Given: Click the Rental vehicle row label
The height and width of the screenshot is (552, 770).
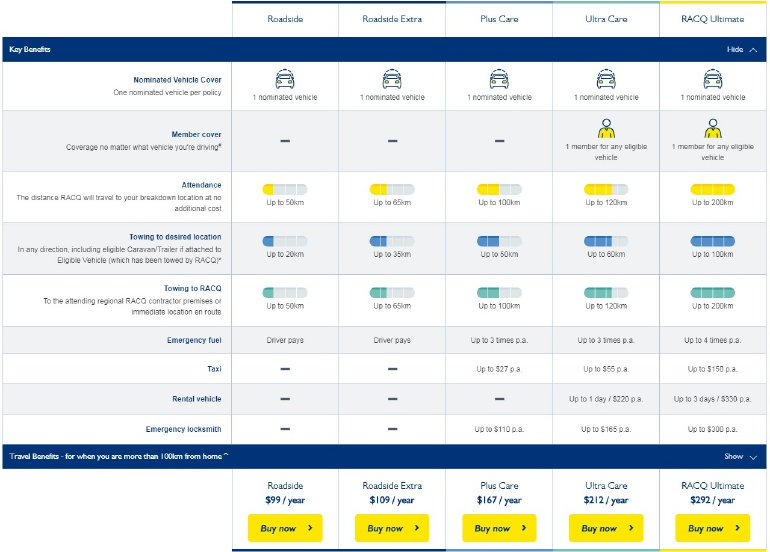Looking at the screenshot, I should 196,399.
